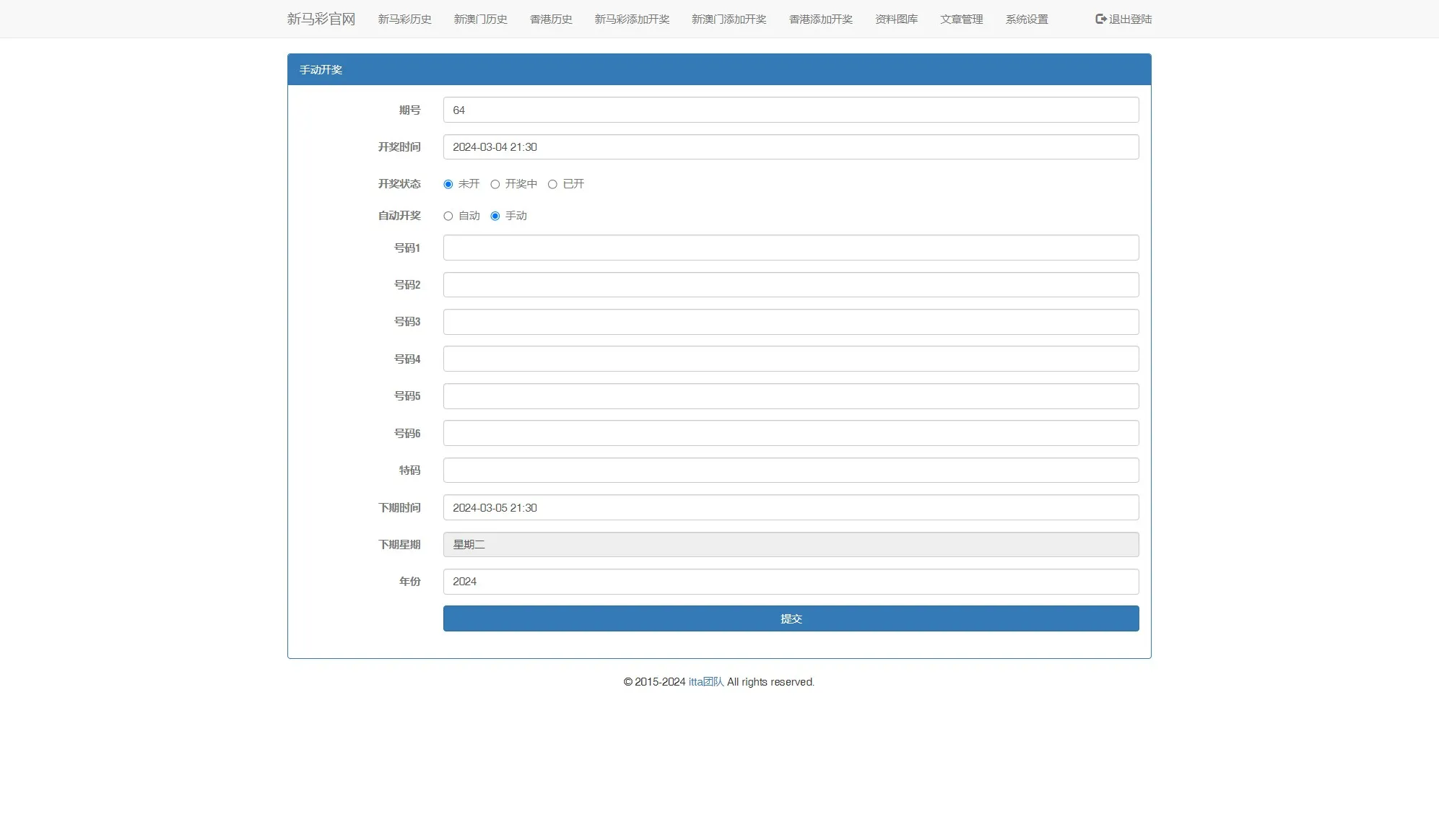Click the 年份 year field
The height and width of the screenshot is (840, 1439).
click(x=791, y=582)
